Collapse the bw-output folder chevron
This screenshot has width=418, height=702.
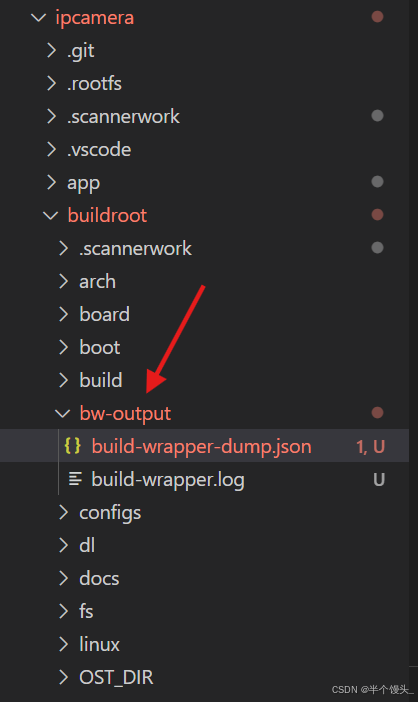click(x=63, y=413)
